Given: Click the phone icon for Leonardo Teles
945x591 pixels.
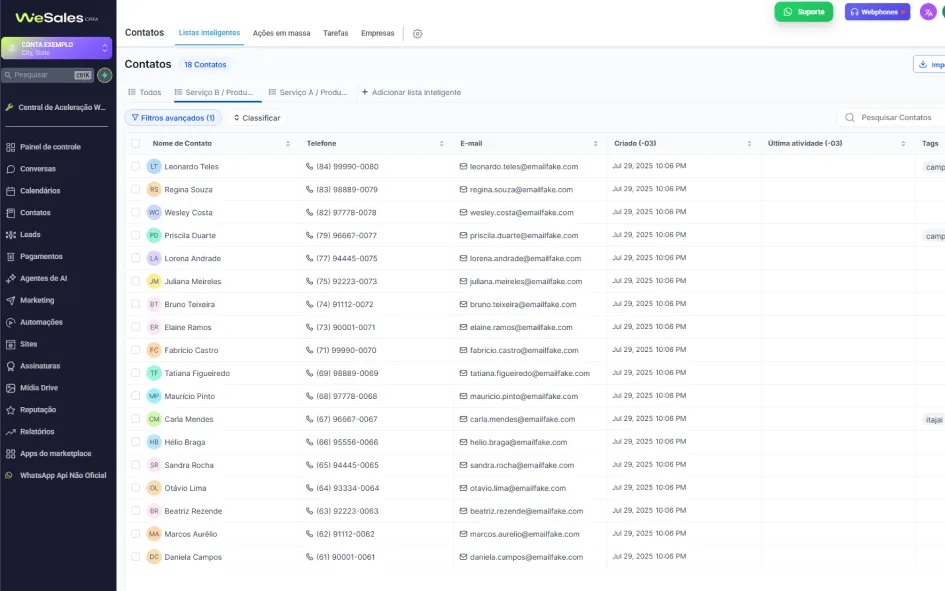Looking at the screenshot, I should tap(309, 166).
